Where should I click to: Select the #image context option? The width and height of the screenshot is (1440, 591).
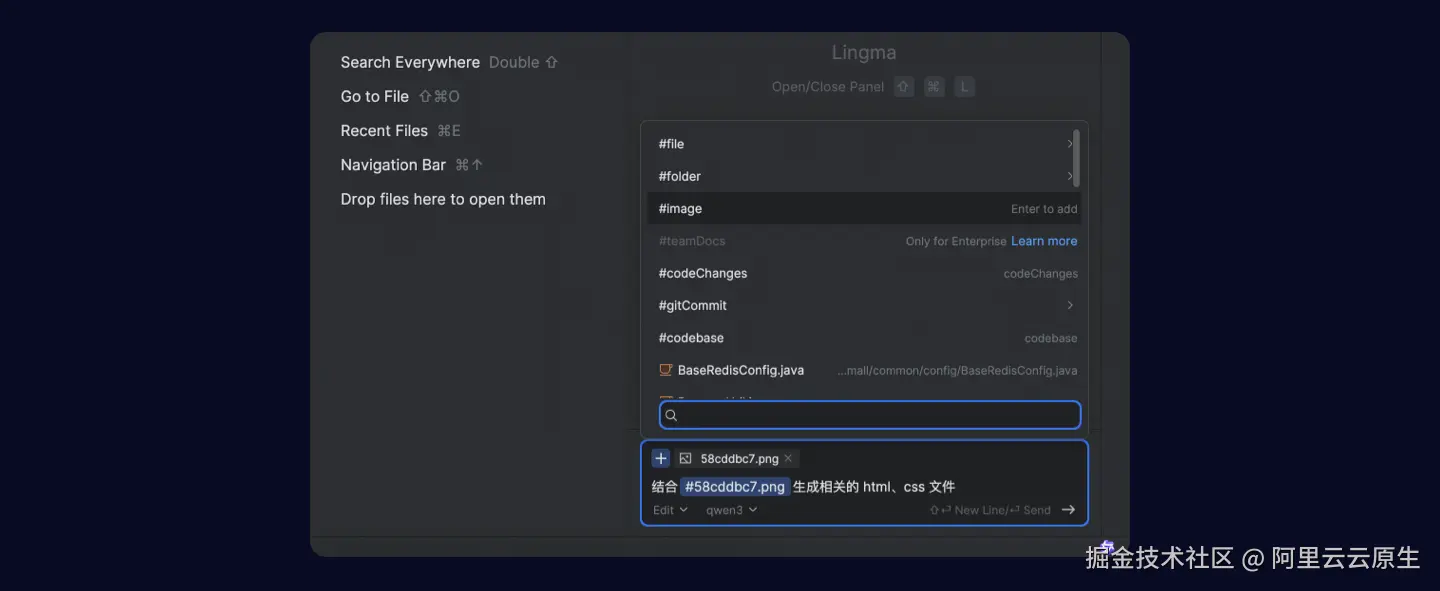862,208
